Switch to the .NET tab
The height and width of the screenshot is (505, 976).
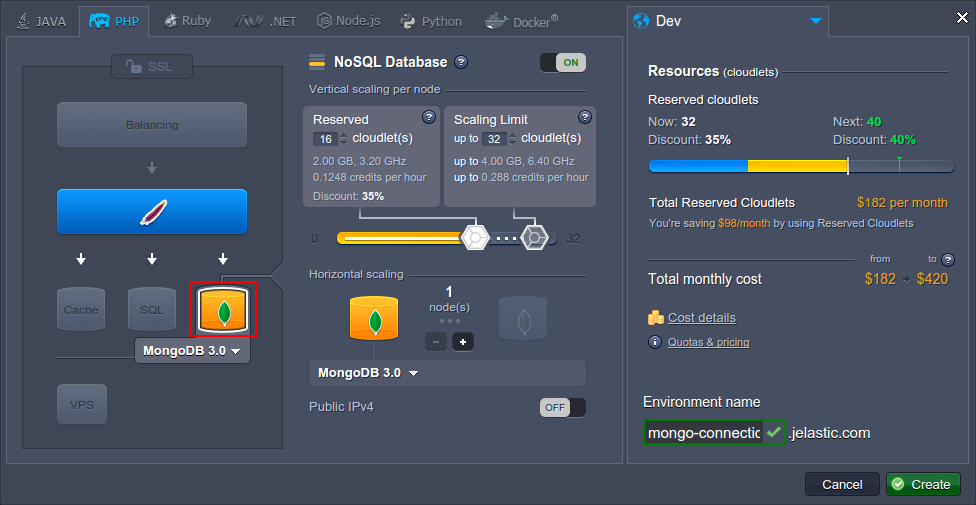pyautogui.click(x=266, y=22)
